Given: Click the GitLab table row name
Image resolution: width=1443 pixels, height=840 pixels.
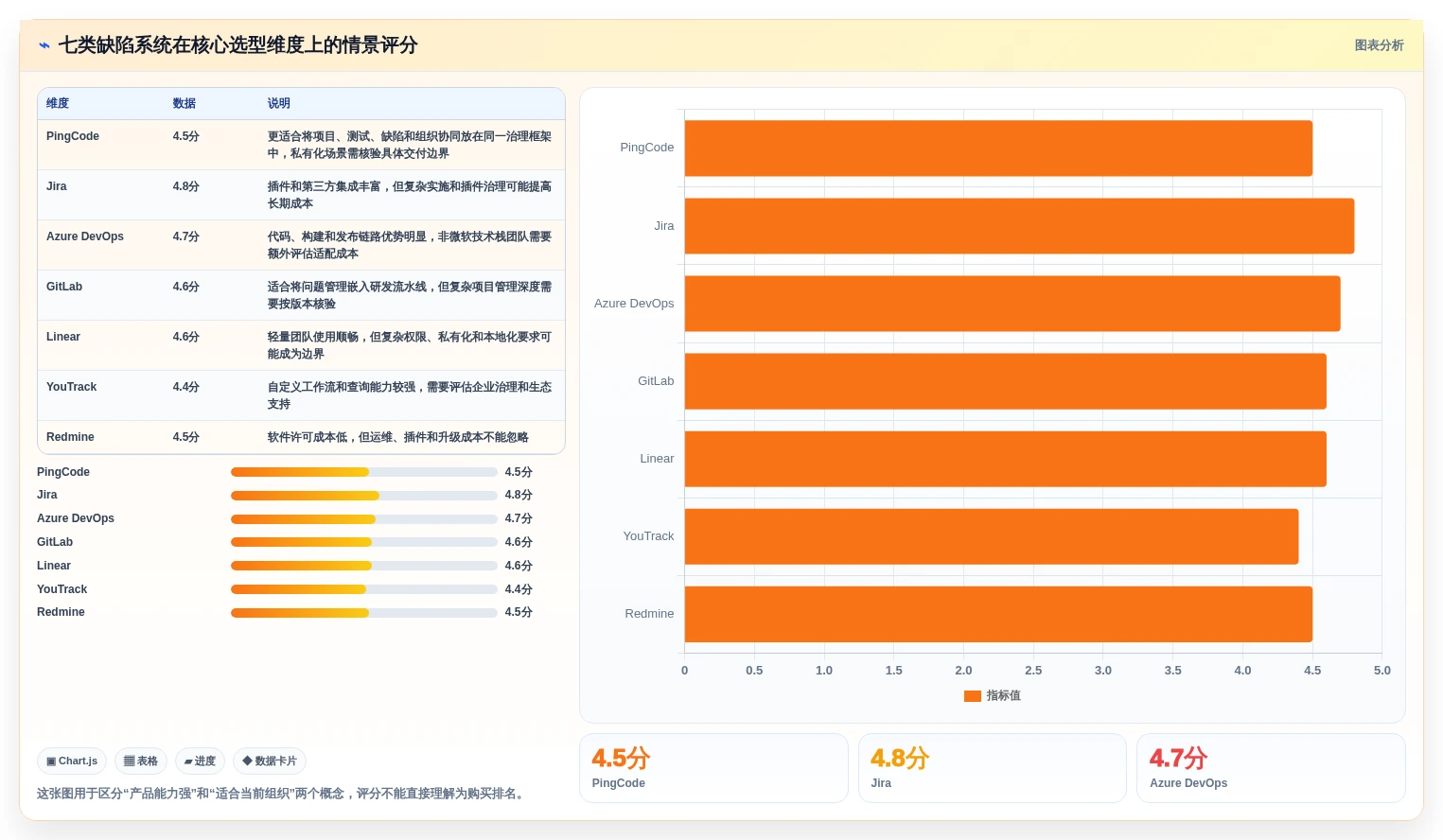Looking at the screenshot, I should [x=64, y=287].
